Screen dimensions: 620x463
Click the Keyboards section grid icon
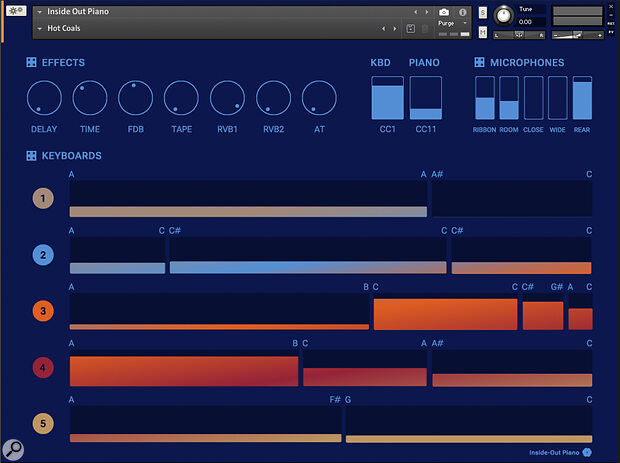[32, 156]
